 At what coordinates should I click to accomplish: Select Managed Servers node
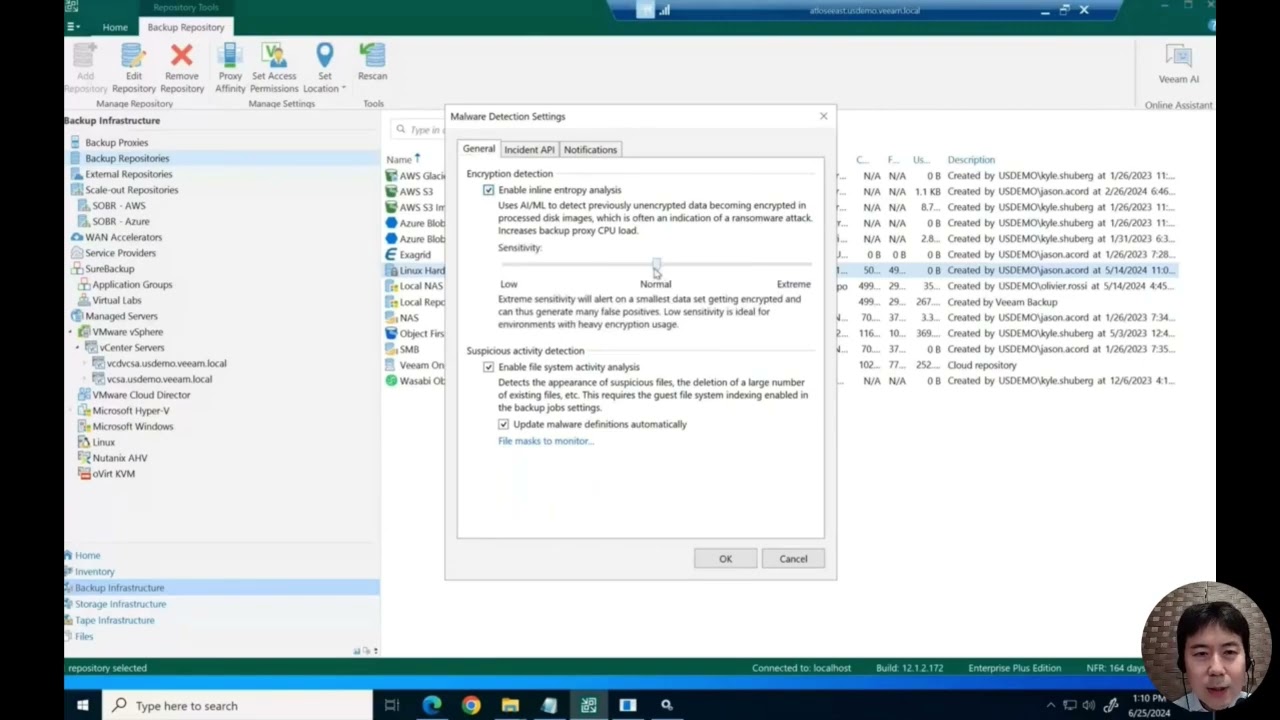tap(121, 316)
